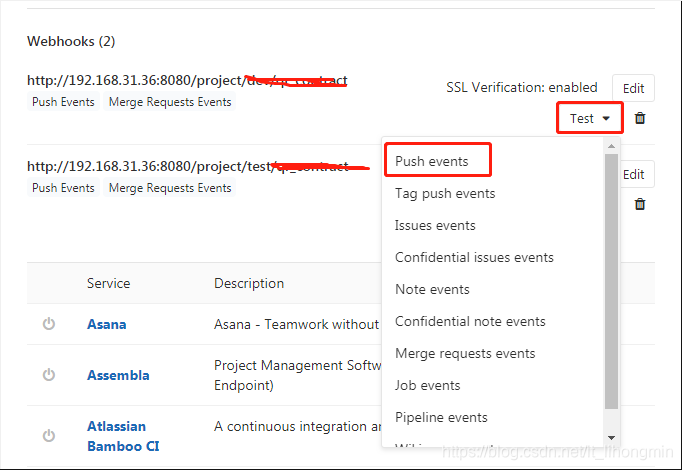Click the project/test webhook URL text
The width and height of the screenshot is (682, 470).
pos(188,167)
